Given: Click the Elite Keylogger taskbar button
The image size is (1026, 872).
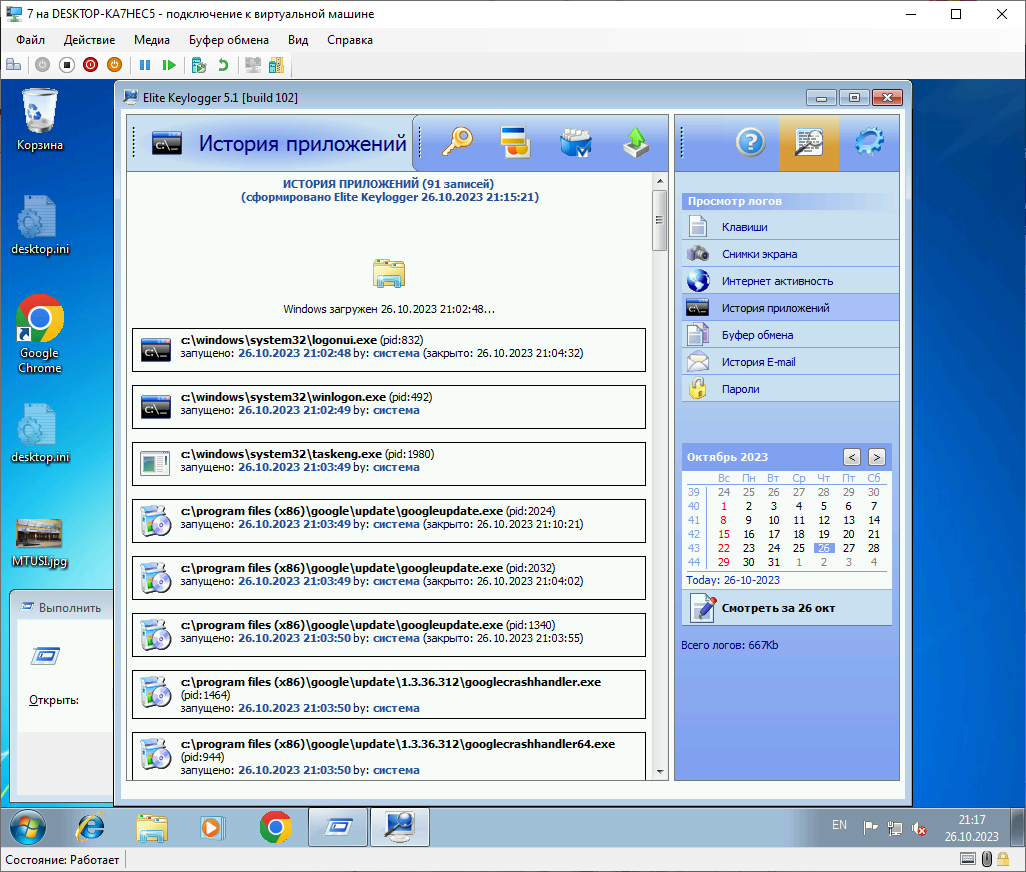Looking at the screenshot, I should click(400, 828).
